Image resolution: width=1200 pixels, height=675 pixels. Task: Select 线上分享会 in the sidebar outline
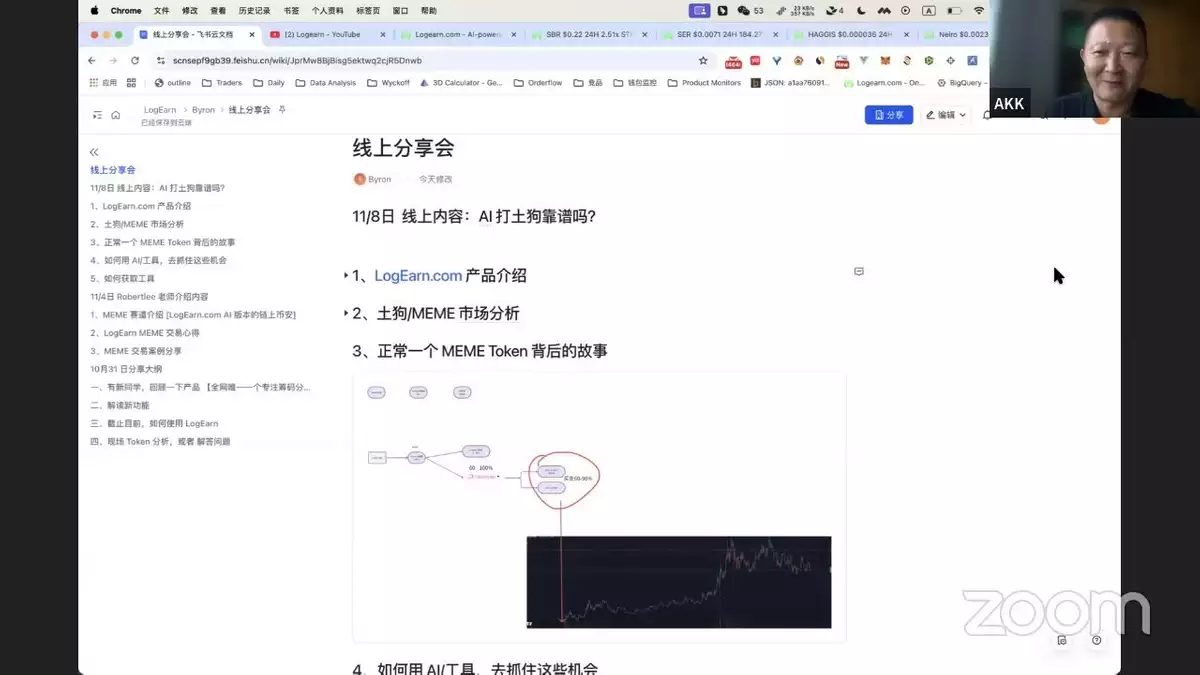[x=113, y=170]
